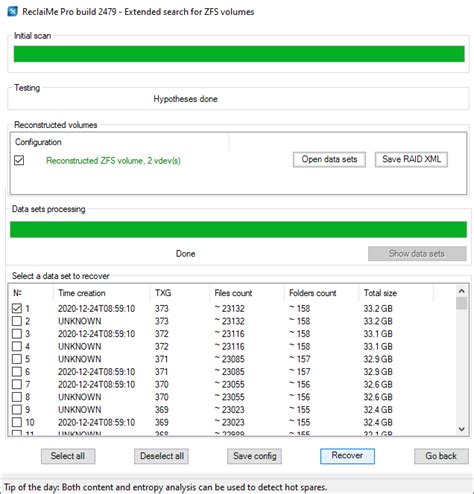Check the data set 10 checkbox
Image resolution: width=474 pixels, height=494 pixels.
point(17,422)
